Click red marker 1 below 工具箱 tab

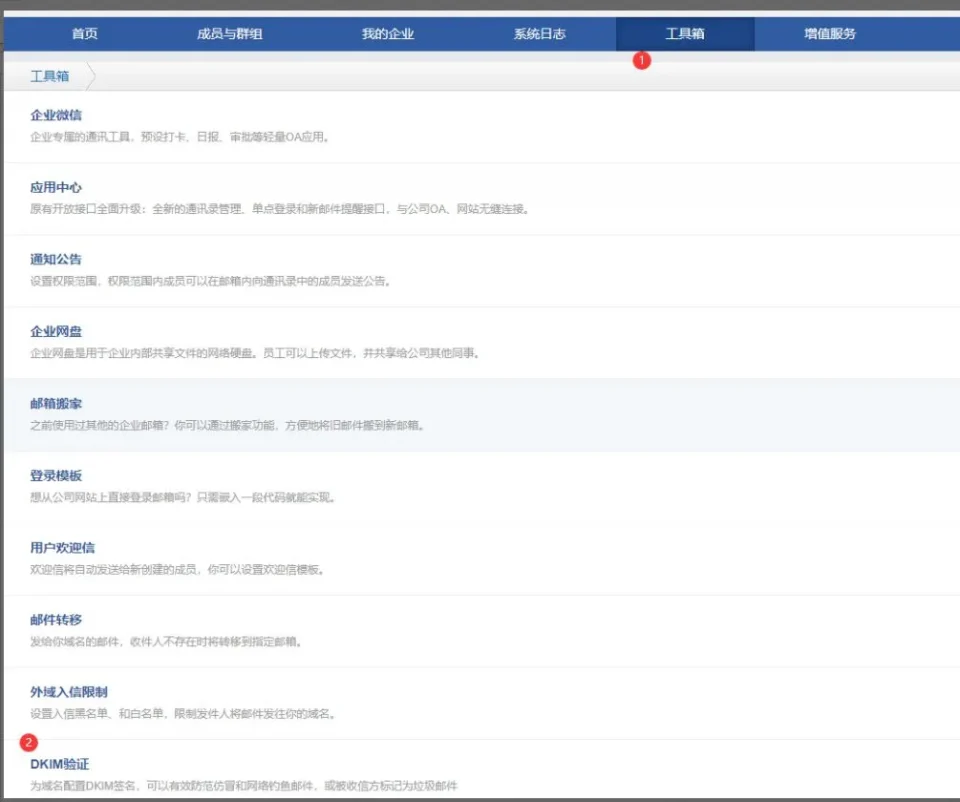[x=642, y=60]
